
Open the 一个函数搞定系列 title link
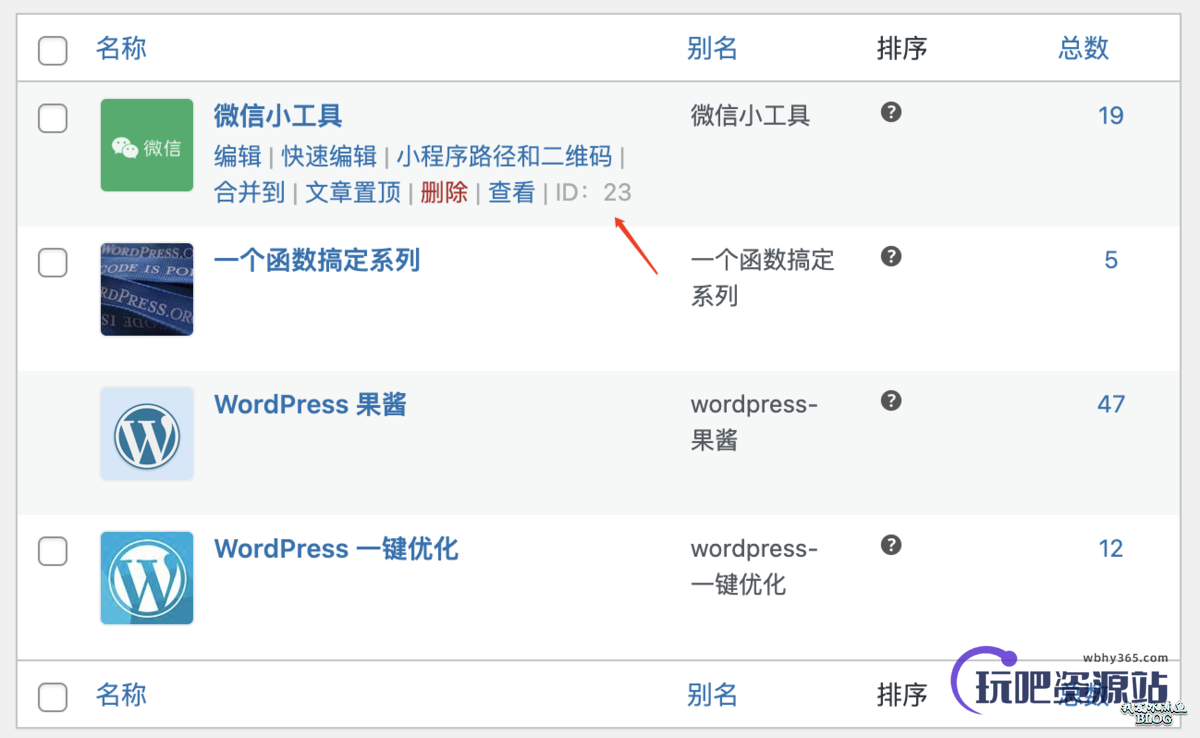click(x=317, y=261)
